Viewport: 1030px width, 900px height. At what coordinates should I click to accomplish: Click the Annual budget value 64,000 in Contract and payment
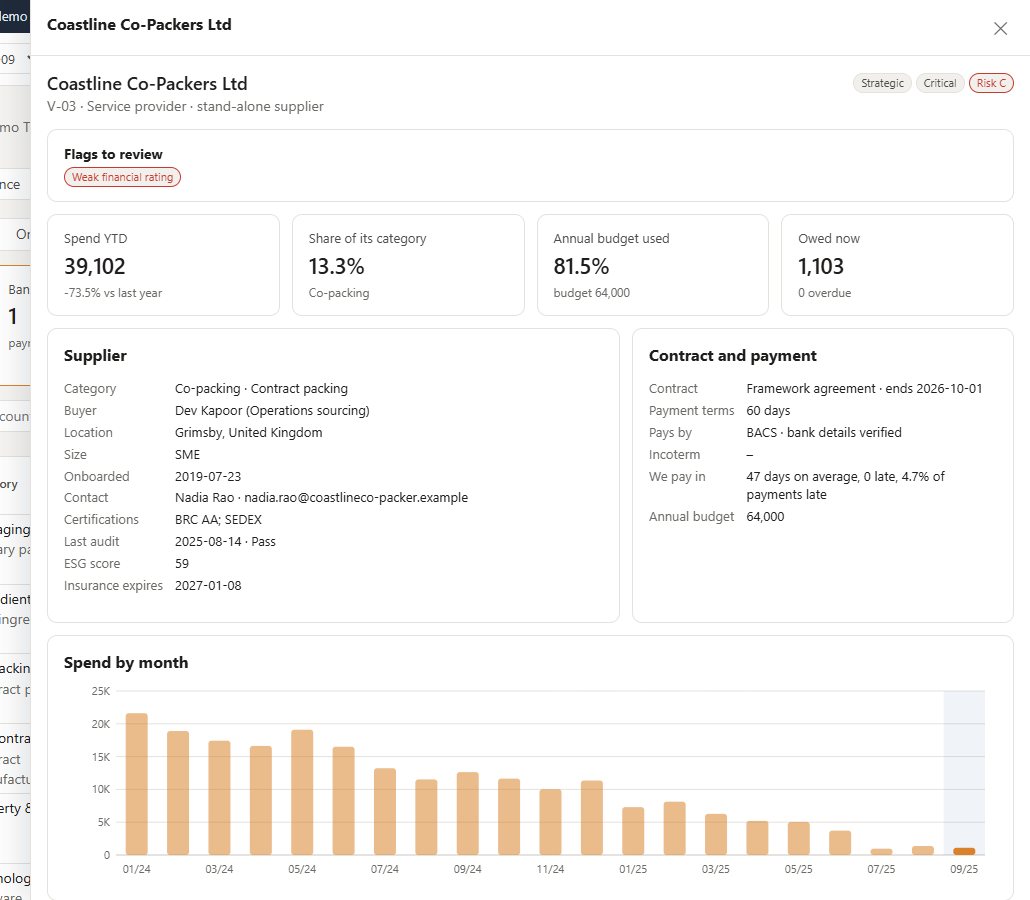pyautogui.click(x=765, y=517)
